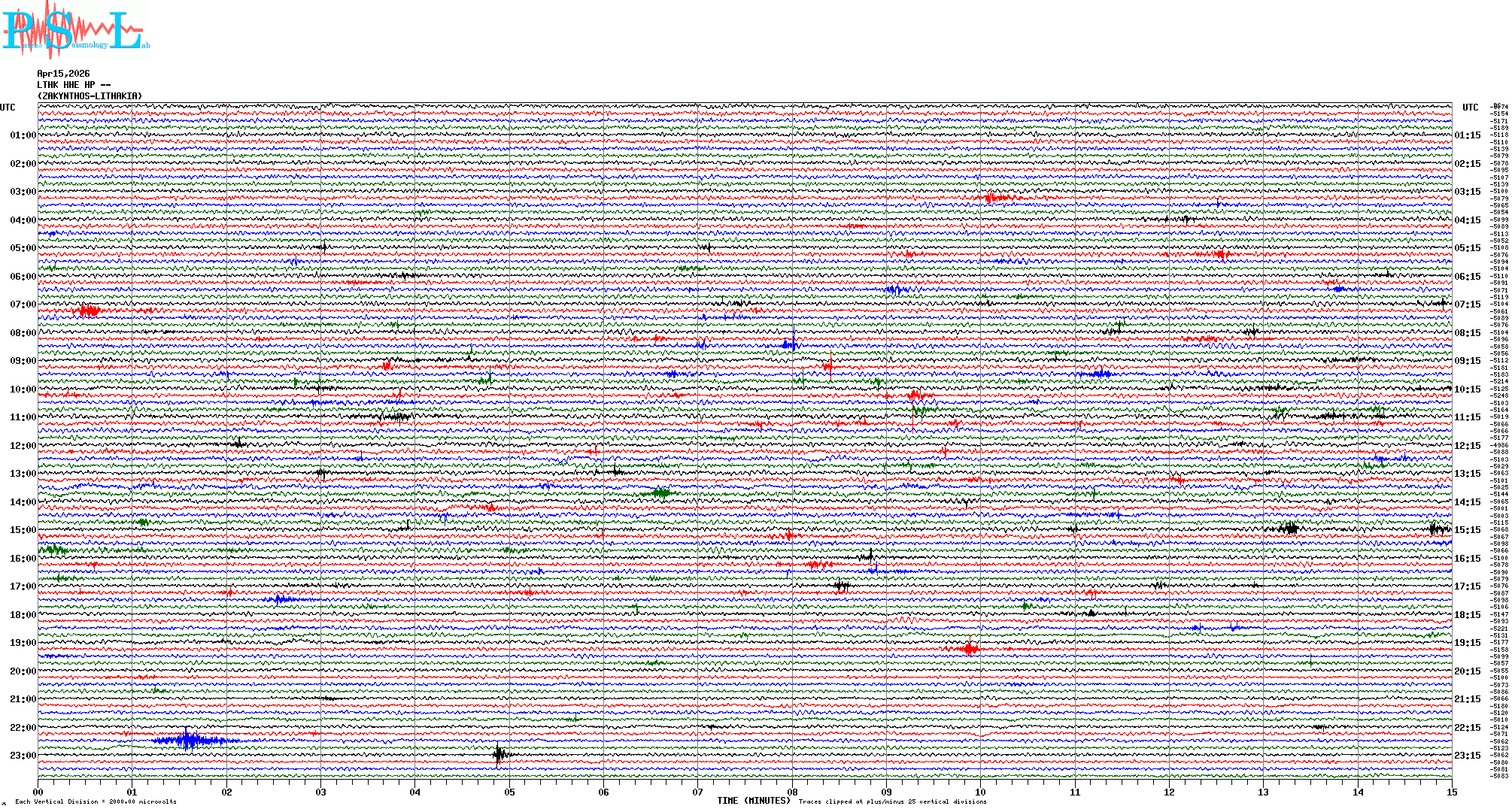1512x812 pixels.
Task: Click the 03:15 time label on right
Action: coord(1467,192)
